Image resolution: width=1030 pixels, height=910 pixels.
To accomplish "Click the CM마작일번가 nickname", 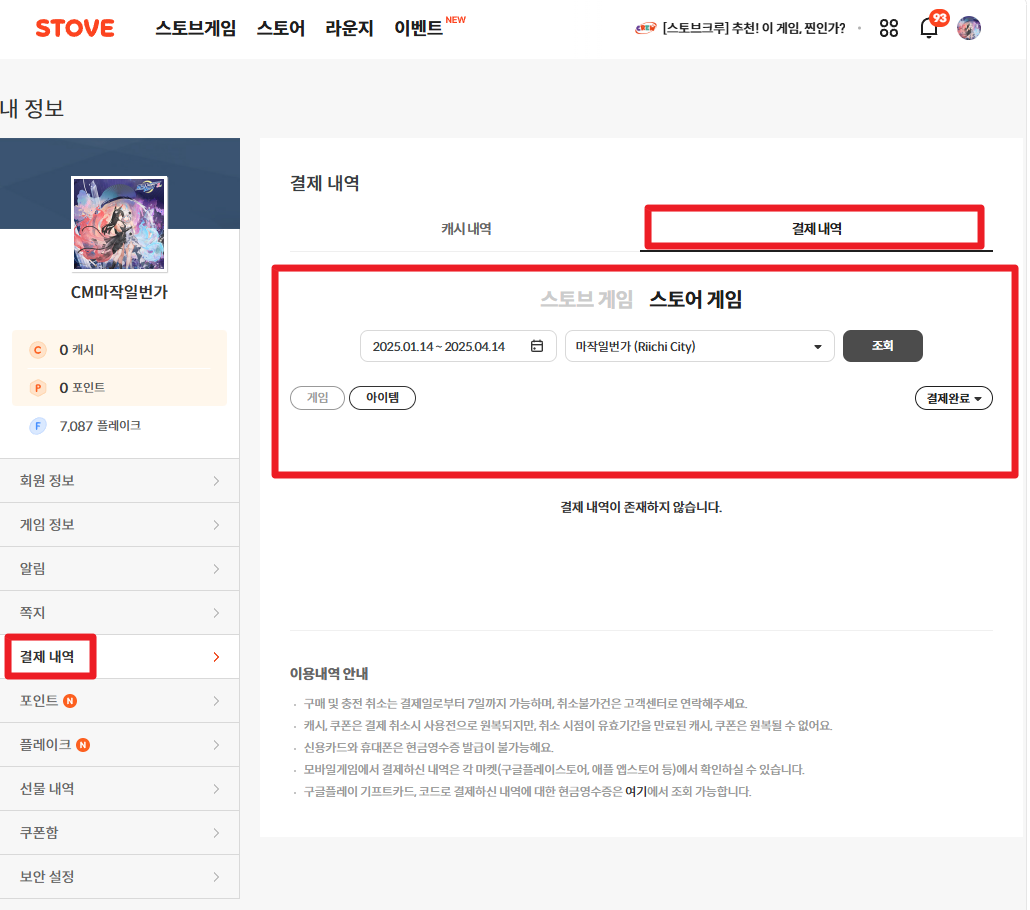I will coord(119,292).
